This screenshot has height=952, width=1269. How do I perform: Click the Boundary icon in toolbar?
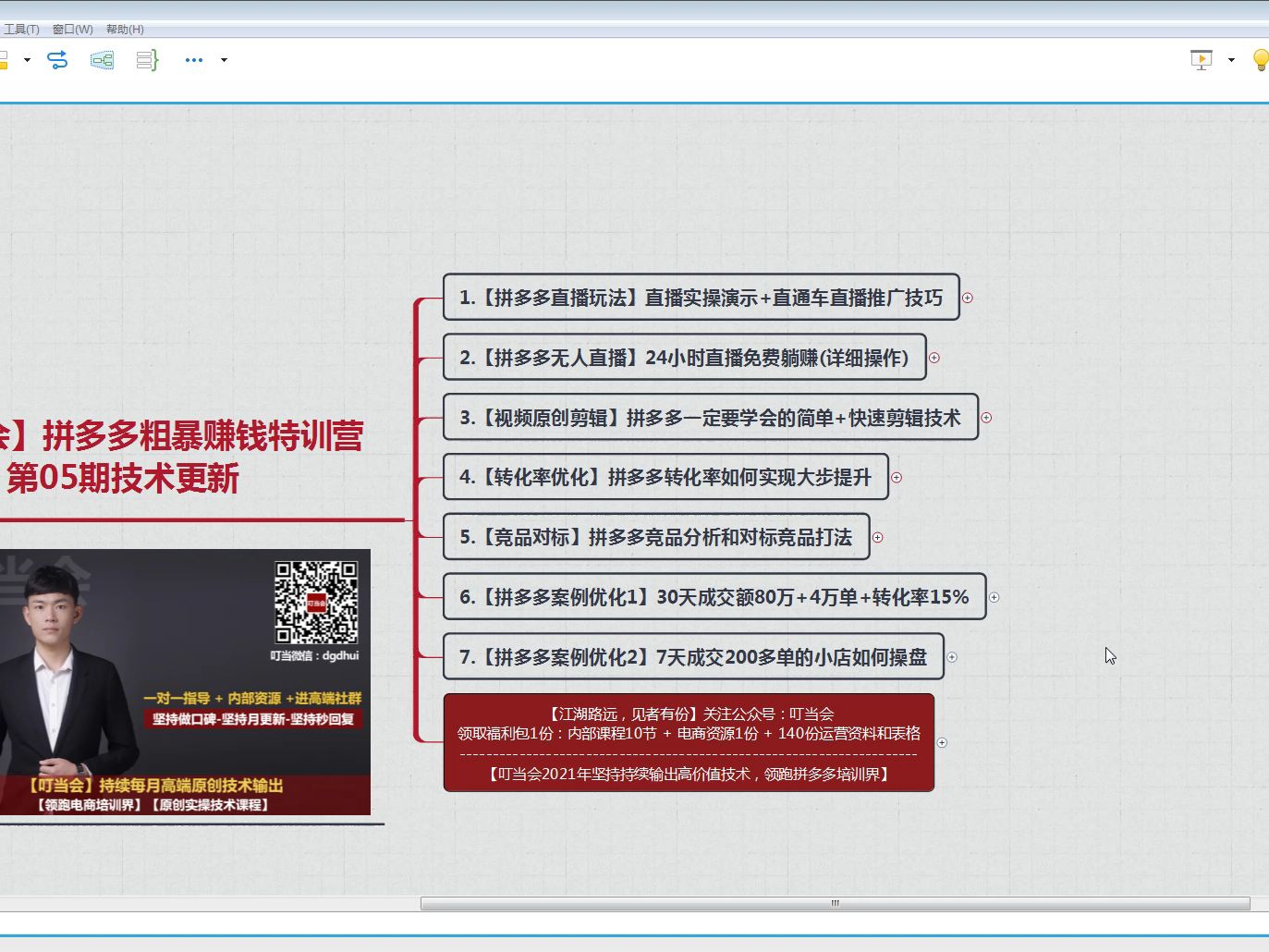coord(102,60)
